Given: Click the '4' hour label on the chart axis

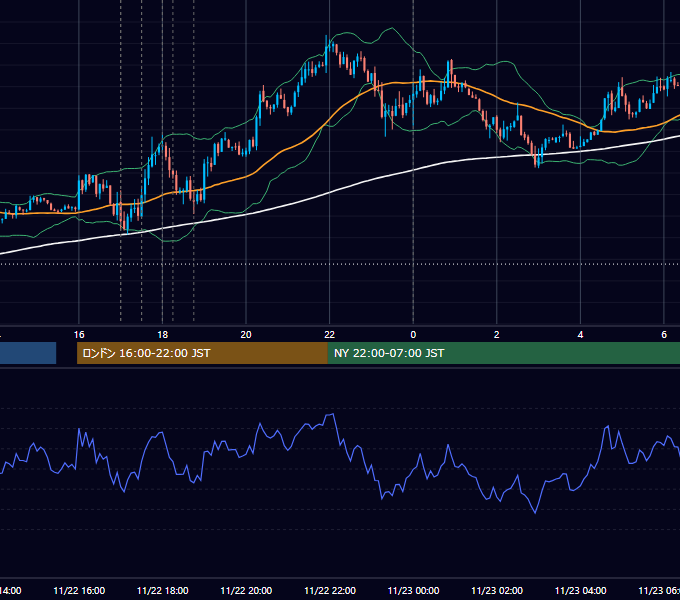Looking at the screenshot, I should click(x=580, y=335).
